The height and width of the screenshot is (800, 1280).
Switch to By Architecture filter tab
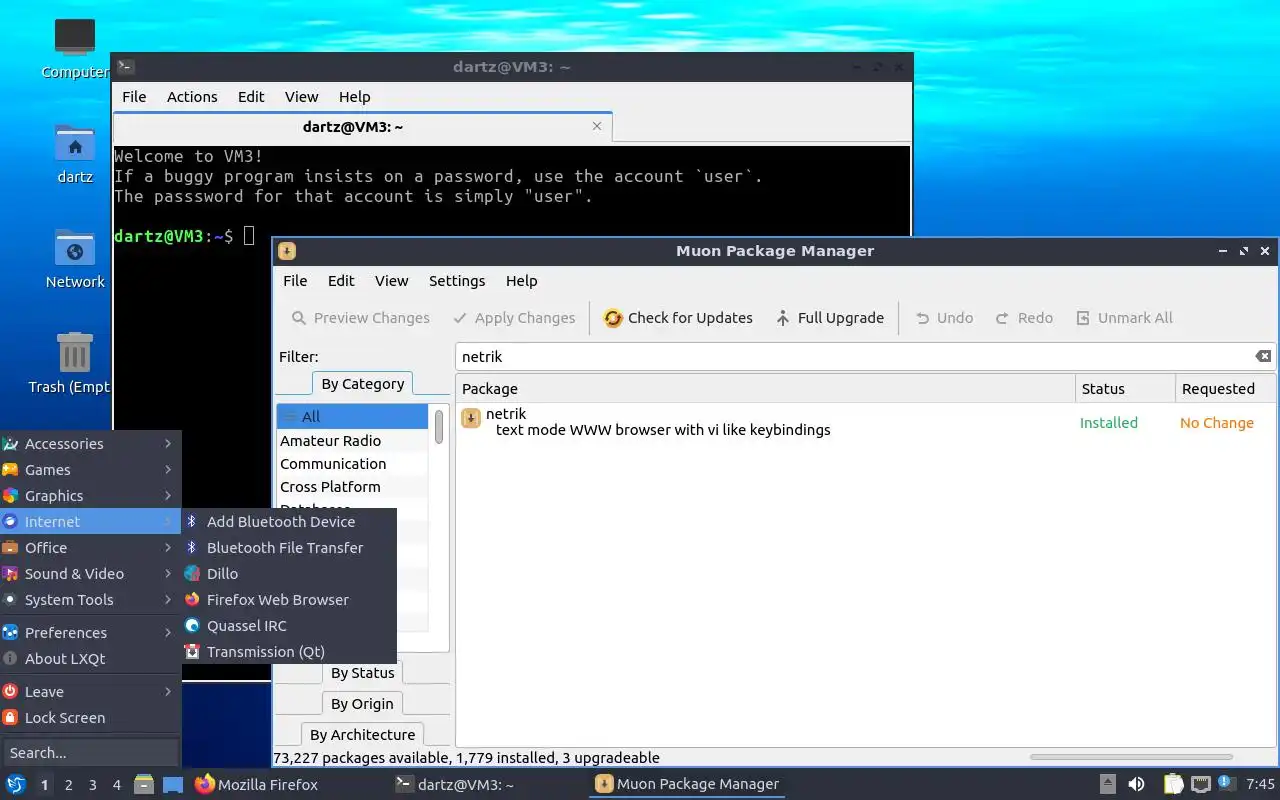362,735
